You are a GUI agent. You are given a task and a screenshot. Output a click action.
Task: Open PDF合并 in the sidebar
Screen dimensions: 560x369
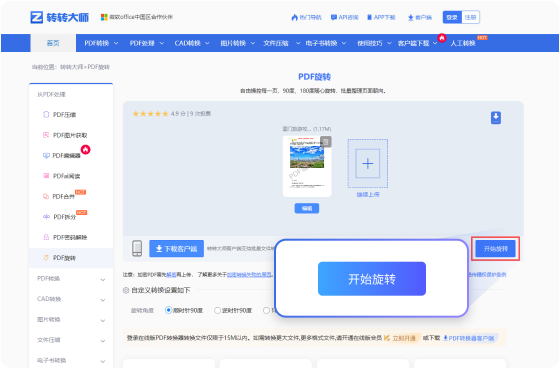[59, 196]
